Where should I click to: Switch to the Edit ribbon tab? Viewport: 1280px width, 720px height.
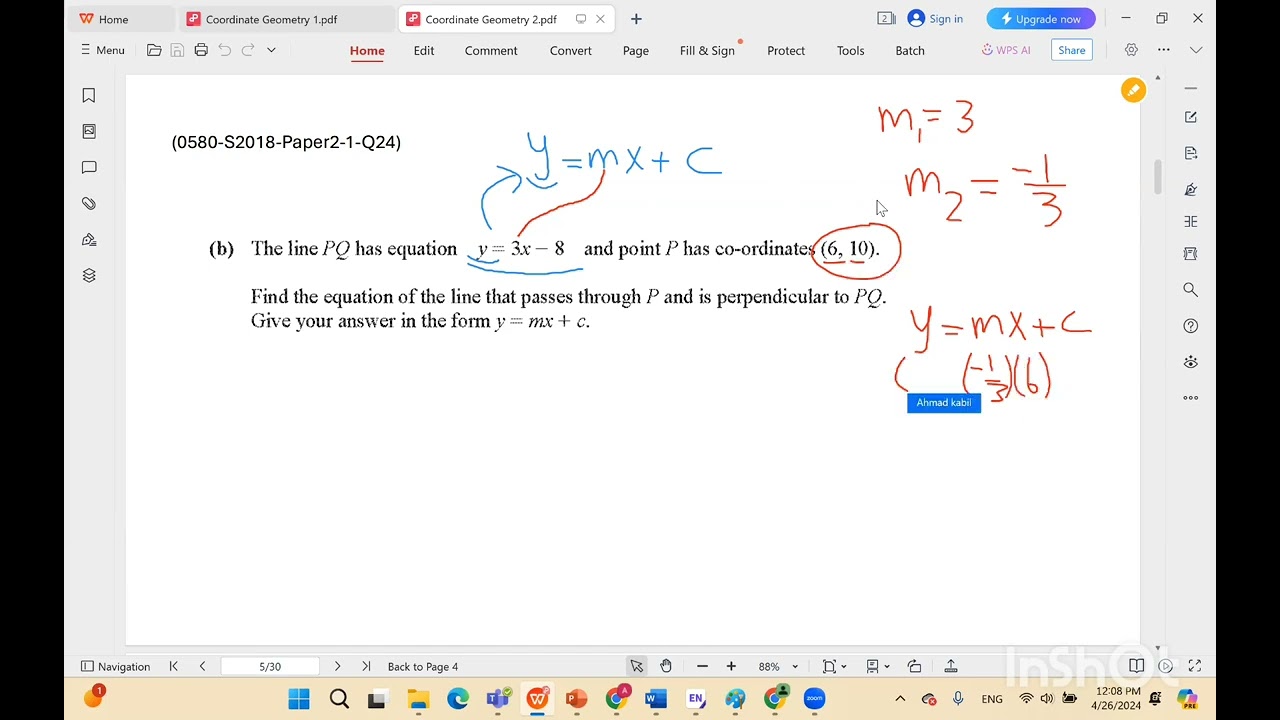point(424,50)
